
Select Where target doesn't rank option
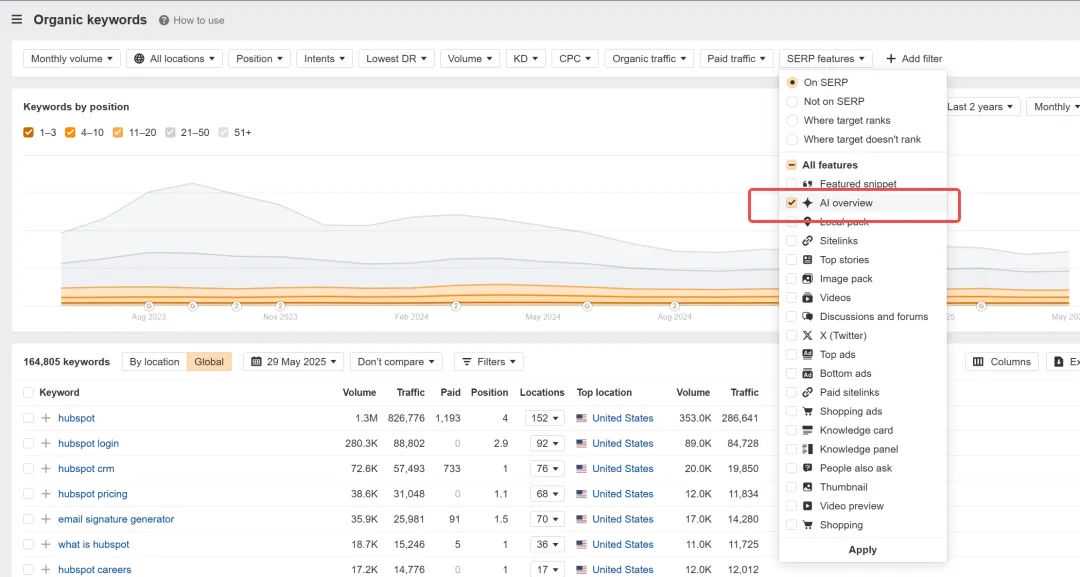[792, 139]
